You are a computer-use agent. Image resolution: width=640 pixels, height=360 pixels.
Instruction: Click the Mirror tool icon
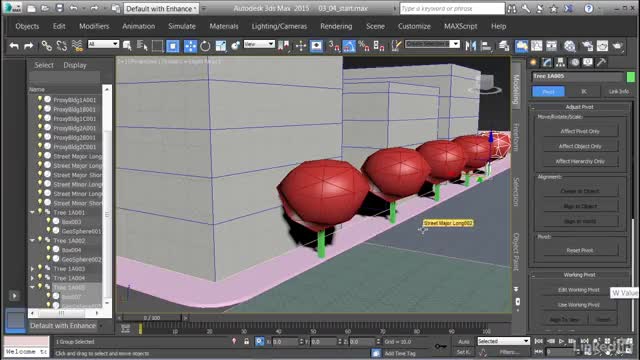click(471, 46)
